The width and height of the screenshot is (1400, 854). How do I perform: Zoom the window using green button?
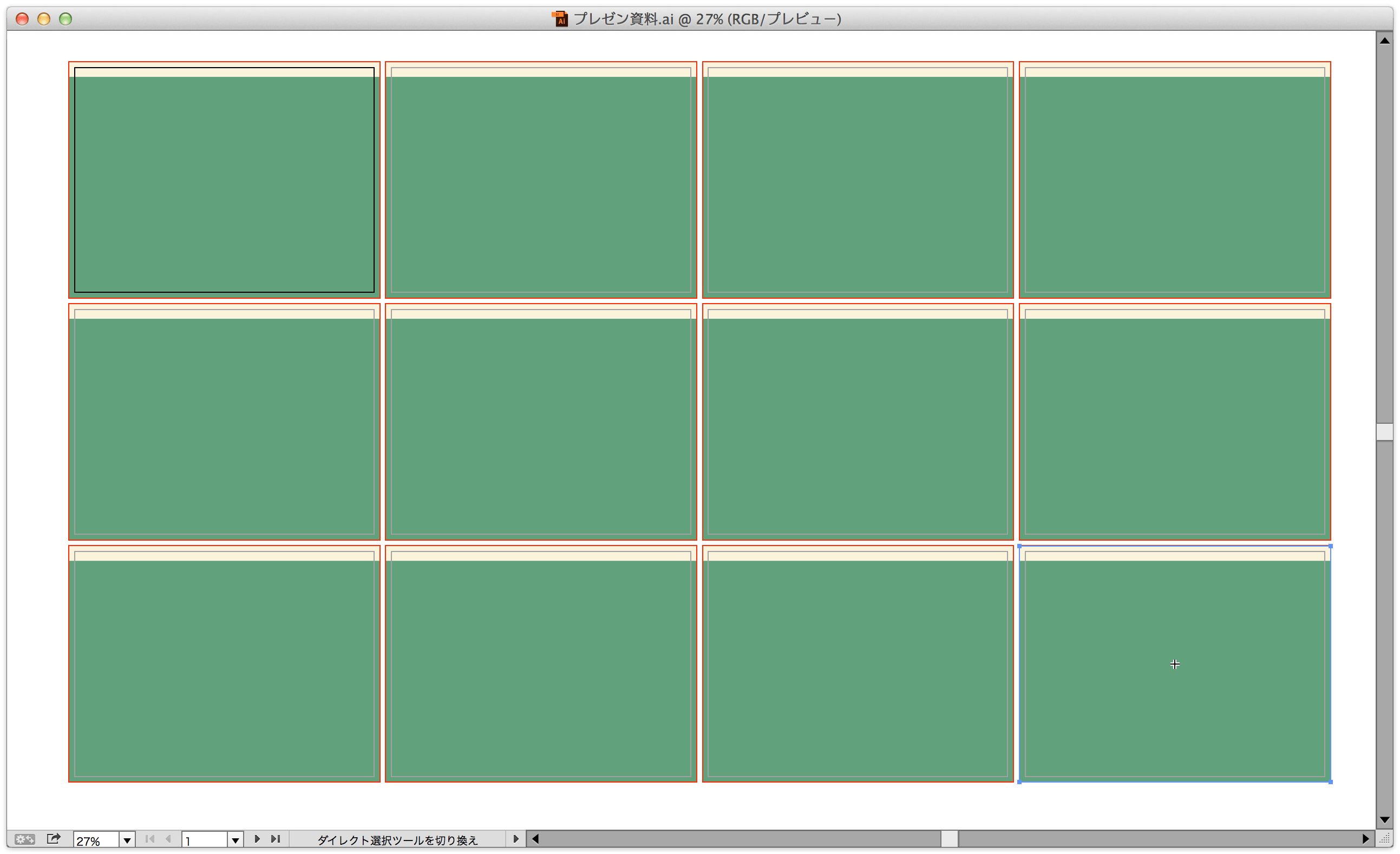coord(66,19)
